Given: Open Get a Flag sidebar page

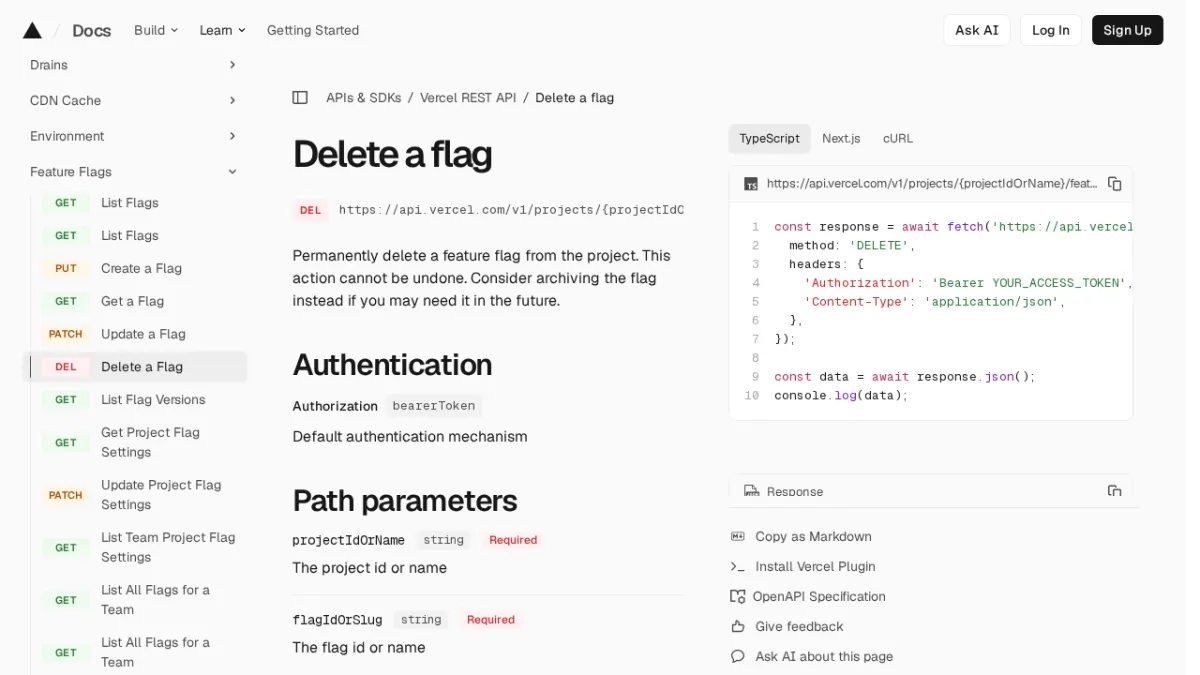Looking at the screenshot, I should 132,302.
